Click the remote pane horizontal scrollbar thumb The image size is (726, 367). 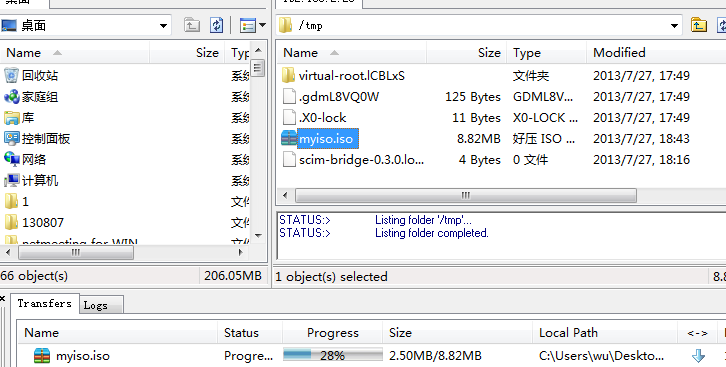coord(466,195)
